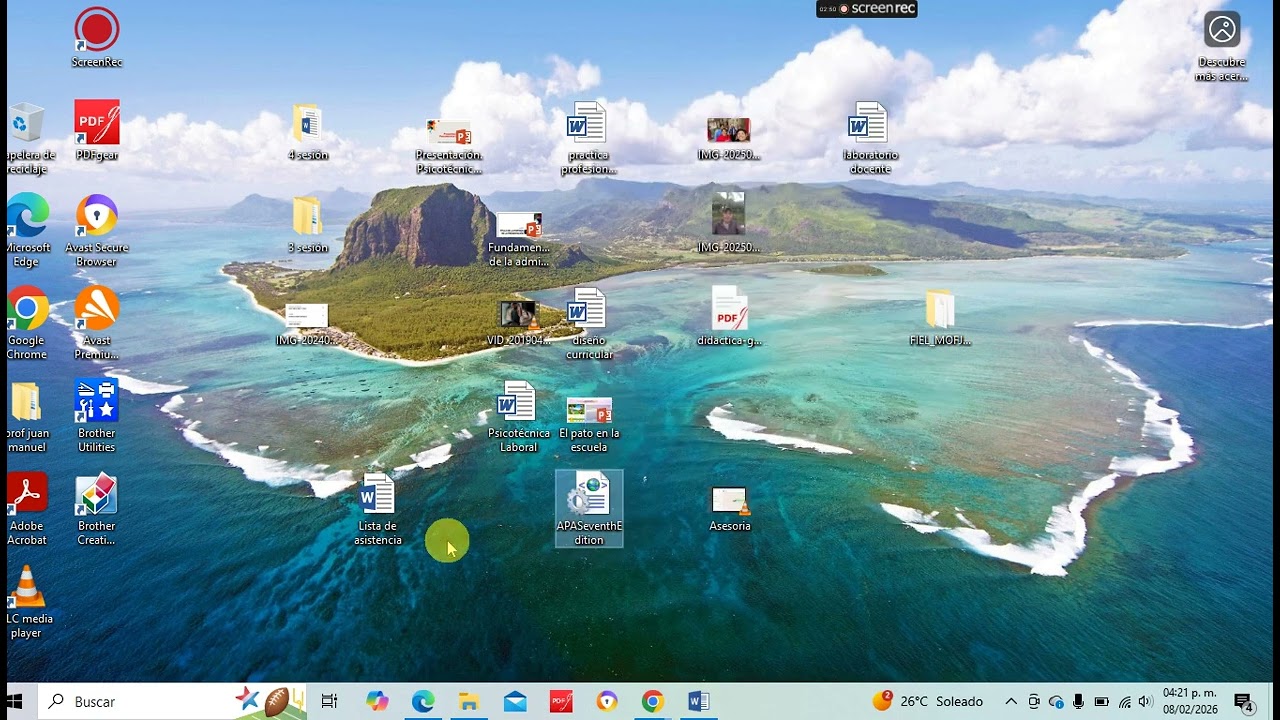
Task: Open the notification center with 4 notifications
Action: [x=1244, y=702]
